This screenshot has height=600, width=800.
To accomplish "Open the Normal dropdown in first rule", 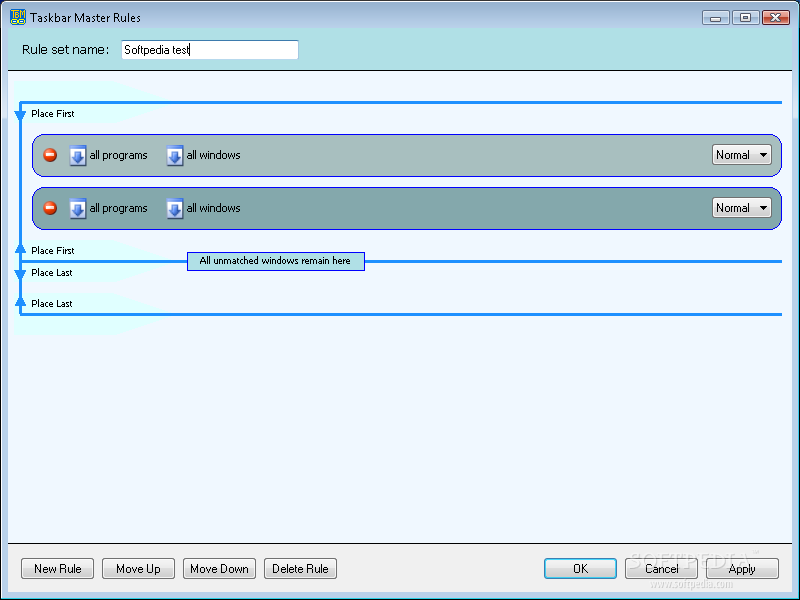I will (741, 155).
